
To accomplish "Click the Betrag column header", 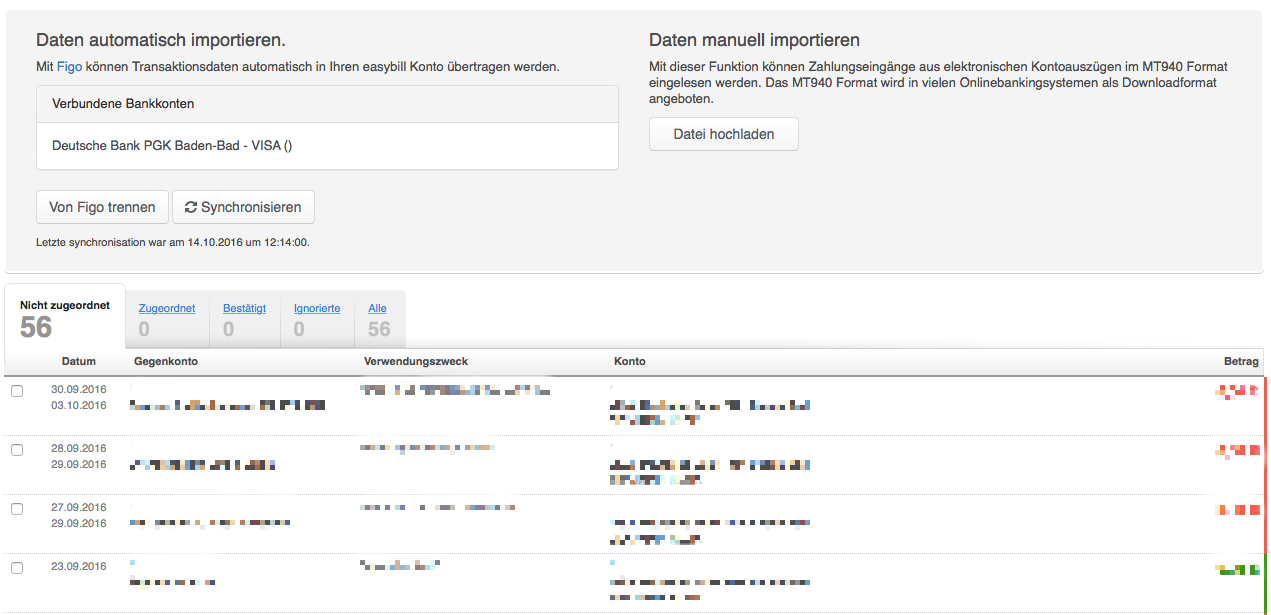I will (x=1241, y=361).
